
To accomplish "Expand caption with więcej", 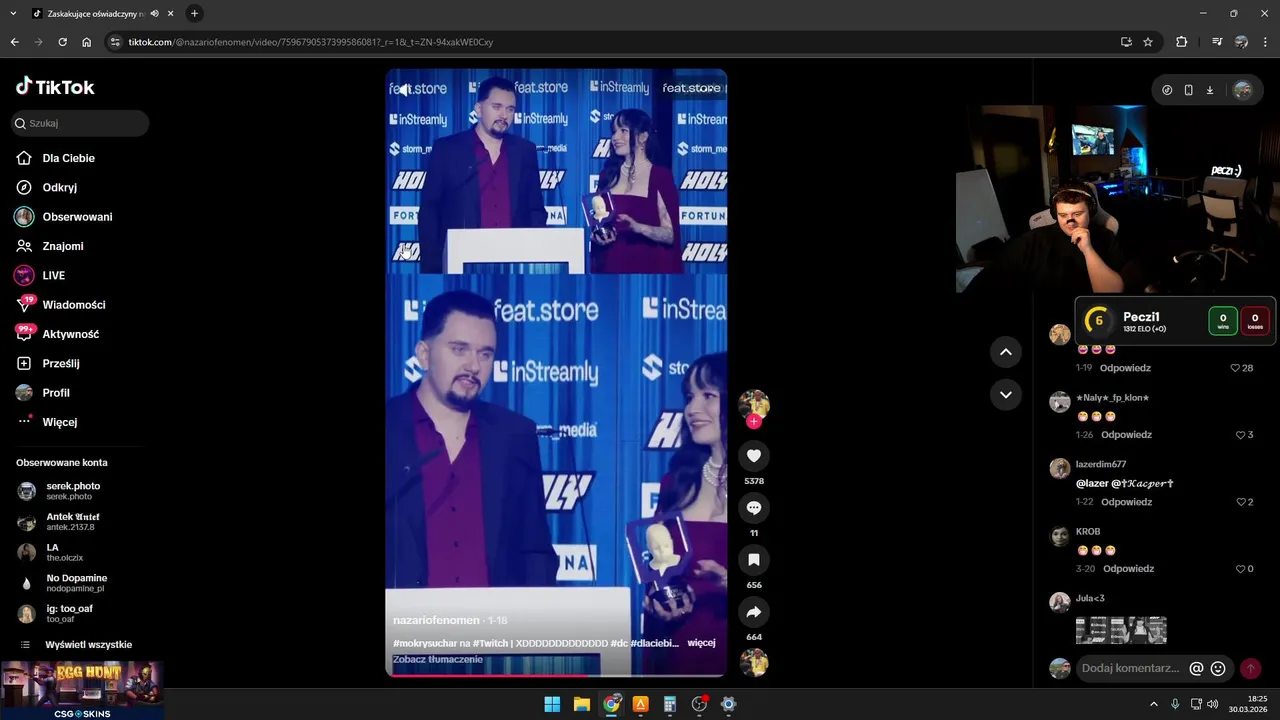I will [701, 643].
